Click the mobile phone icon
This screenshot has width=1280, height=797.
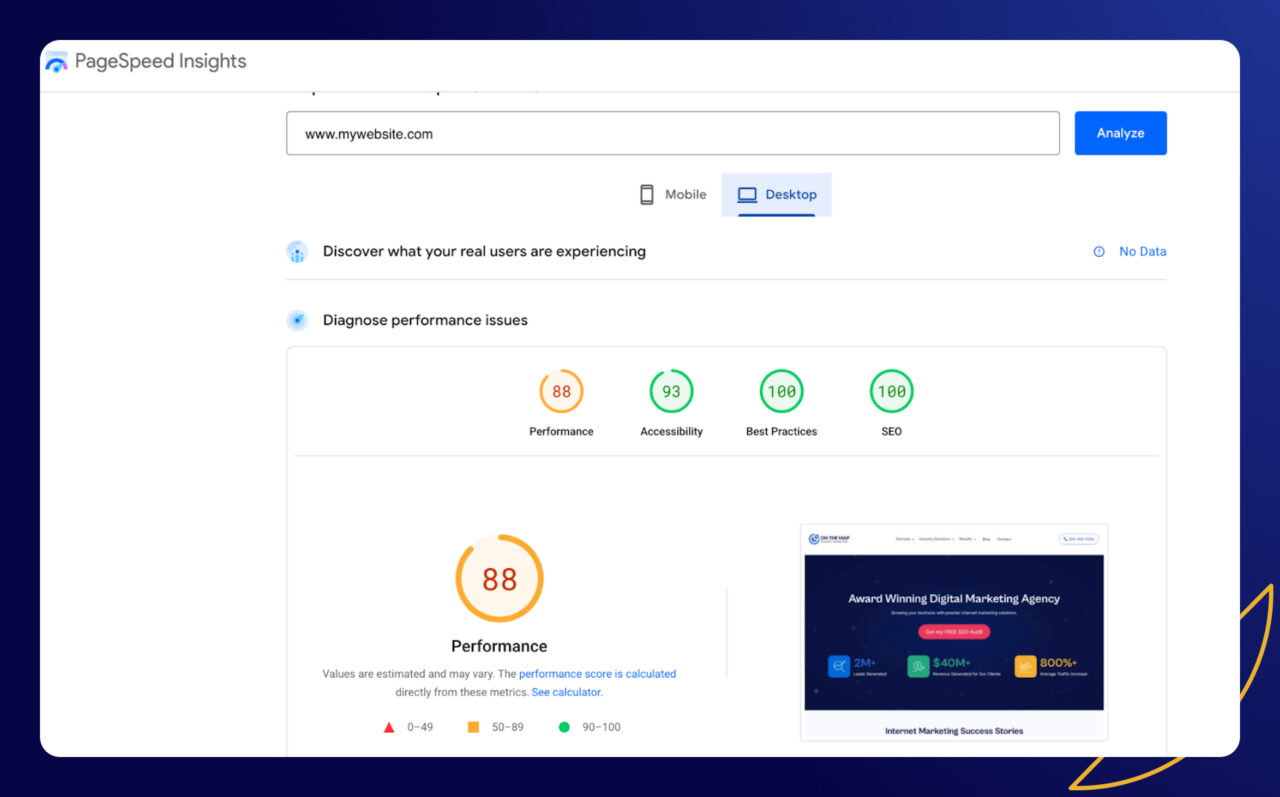click(647, 195)
